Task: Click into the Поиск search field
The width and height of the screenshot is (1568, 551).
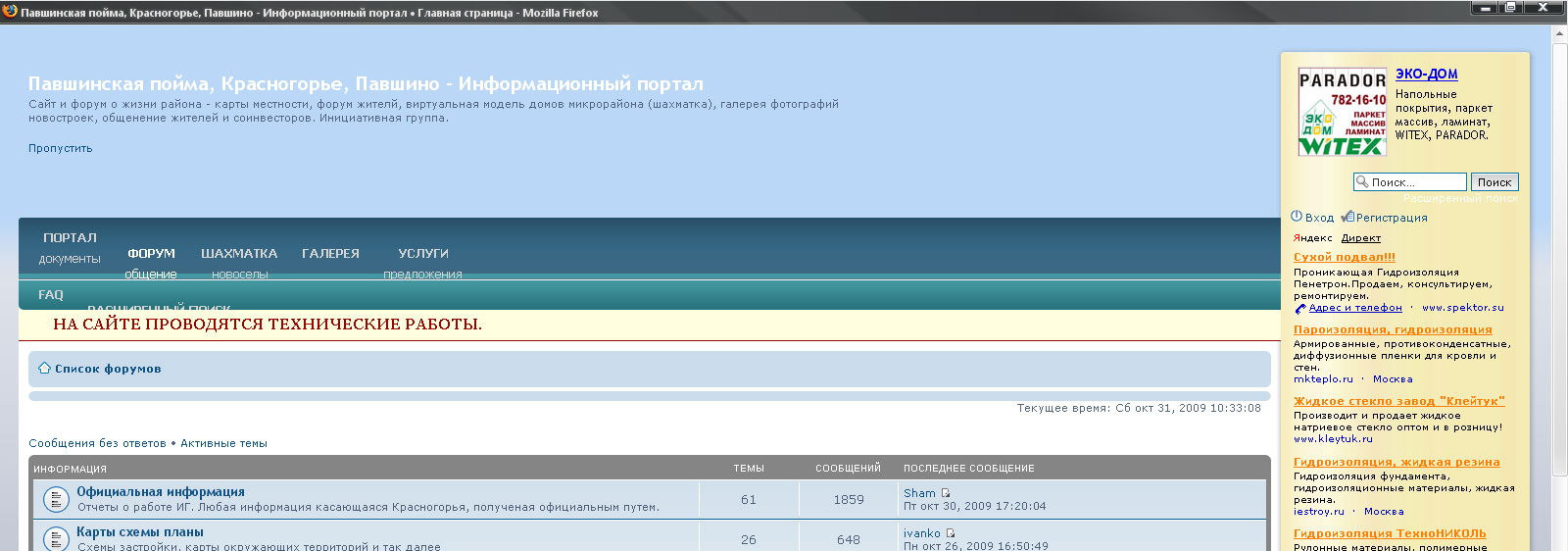Action: click(1410, 181)
